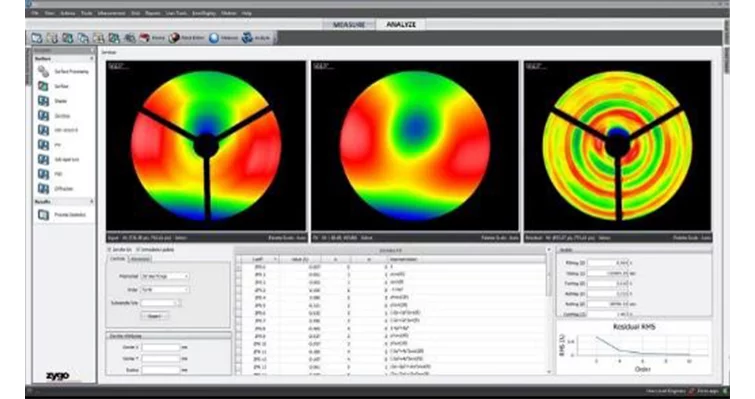Toggle the Immediate update checkbox
Screen dimensions: 755x399
[x=138, y=250]
